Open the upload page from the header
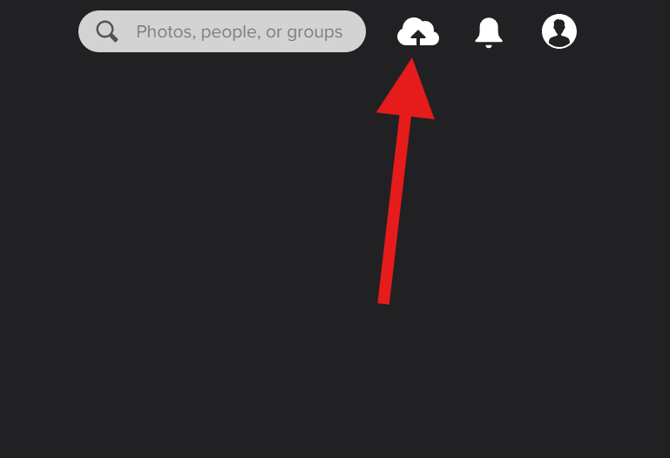Viewport: 670px width, 458px height. click(418, 32)
